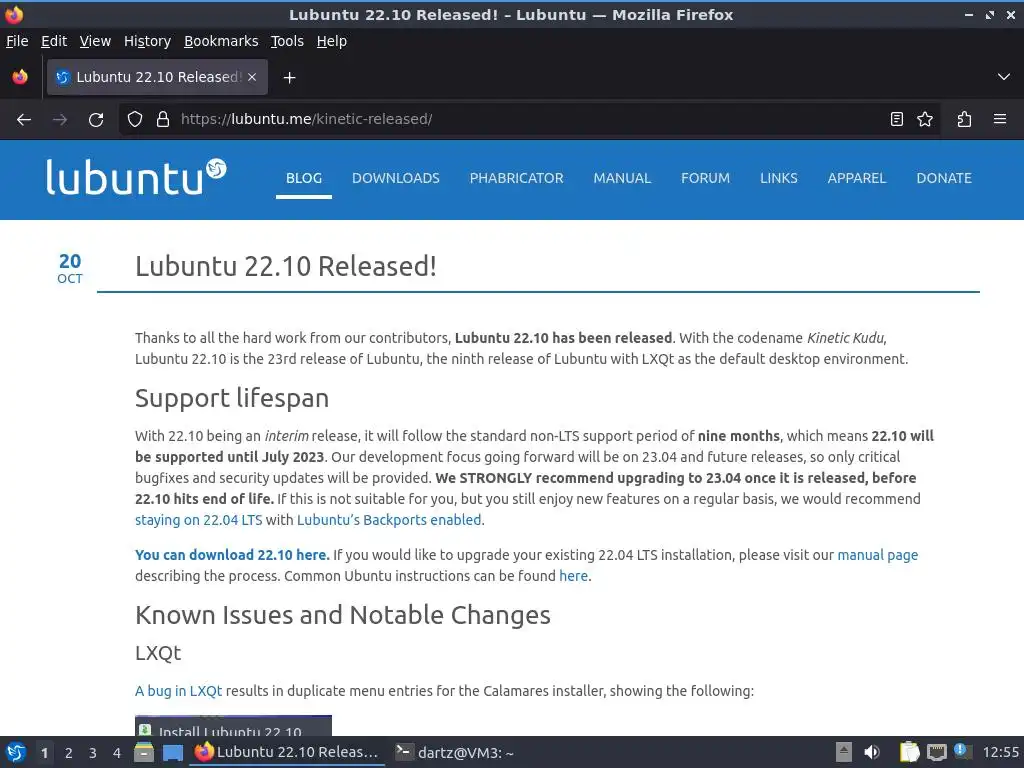Click the forward navigation arrow

click(59, 120)
